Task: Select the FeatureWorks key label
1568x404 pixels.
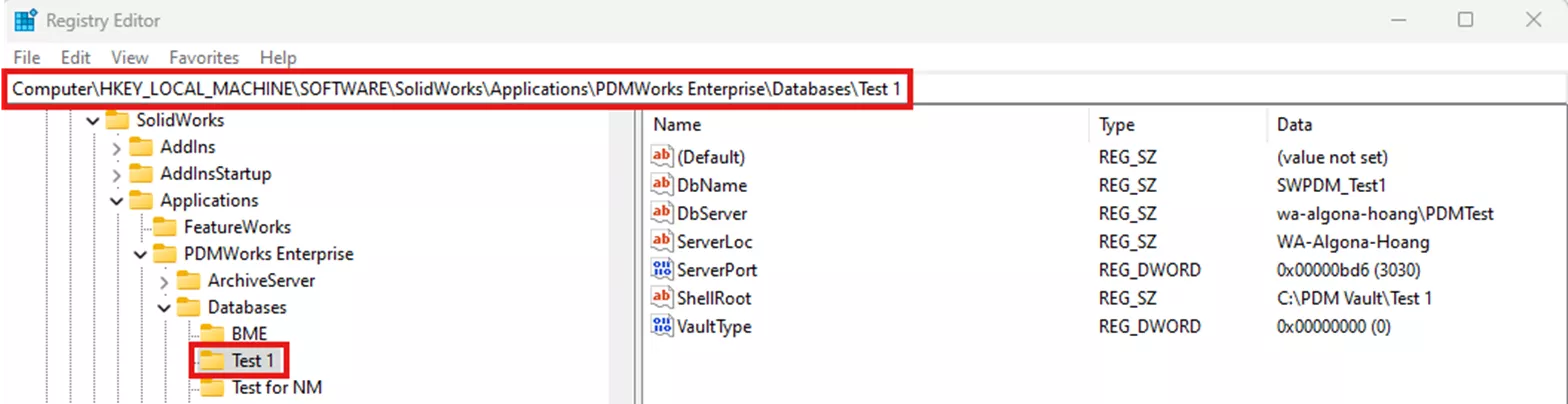Action: pos(237,227)
